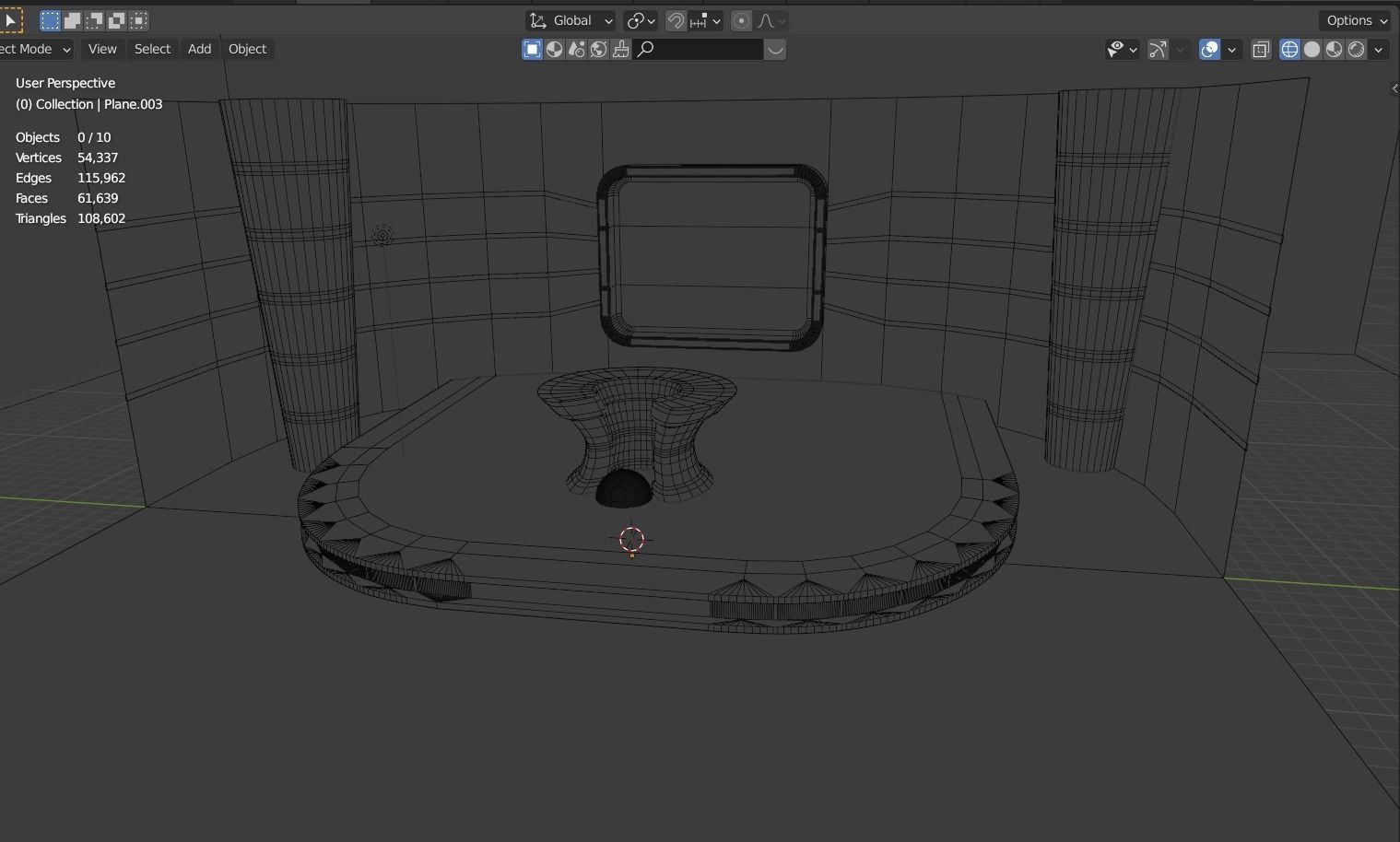Toggle proportional editing in the header
Viewport: 1400px width, 842px height.
[740, 20]
